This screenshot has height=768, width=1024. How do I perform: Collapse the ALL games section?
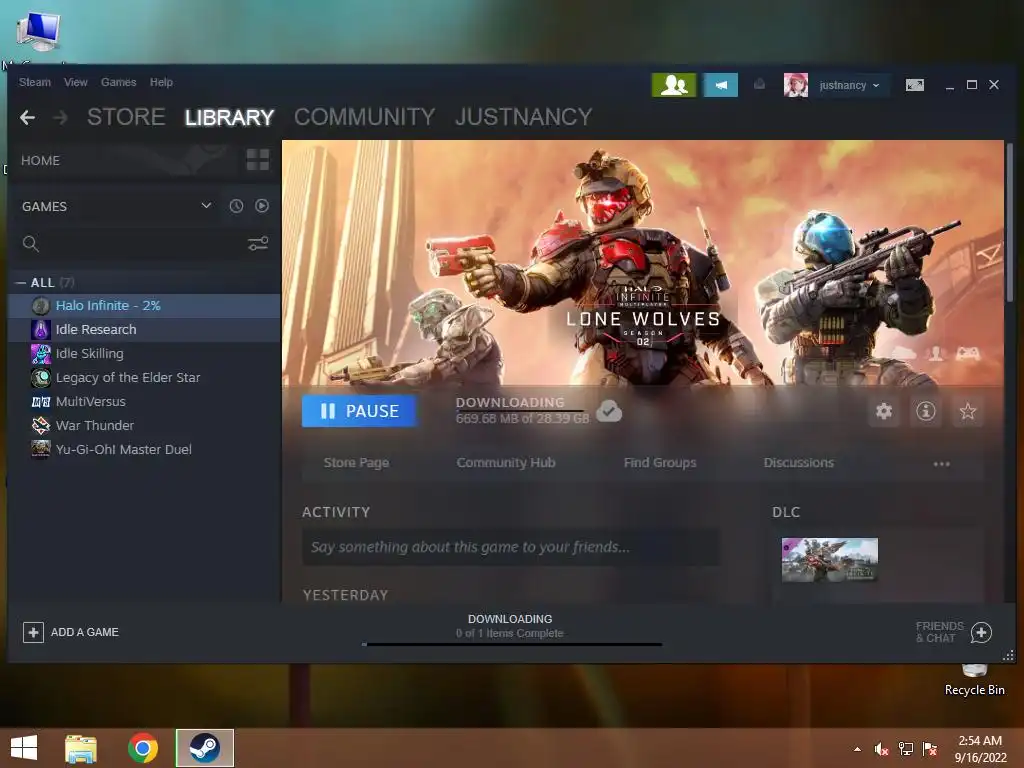click(x=21, y=283)
